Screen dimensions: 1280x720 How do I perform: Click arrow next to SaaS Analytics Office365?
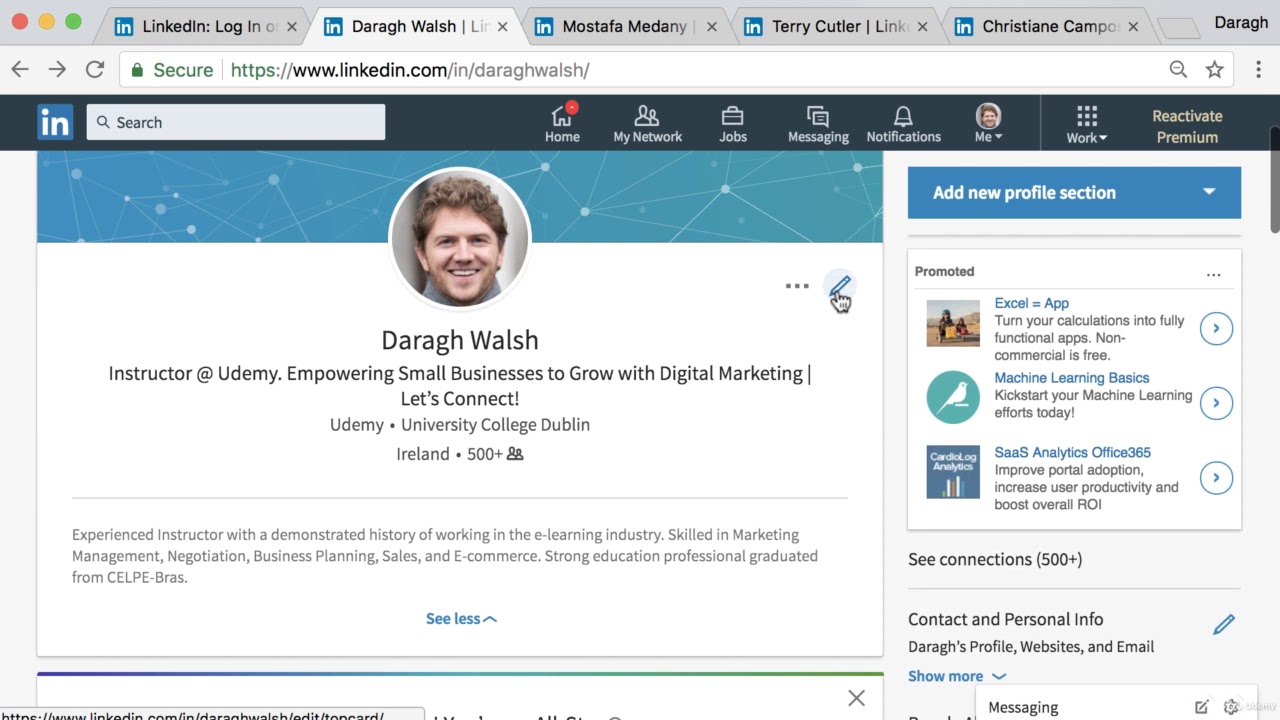(1216, 478)
